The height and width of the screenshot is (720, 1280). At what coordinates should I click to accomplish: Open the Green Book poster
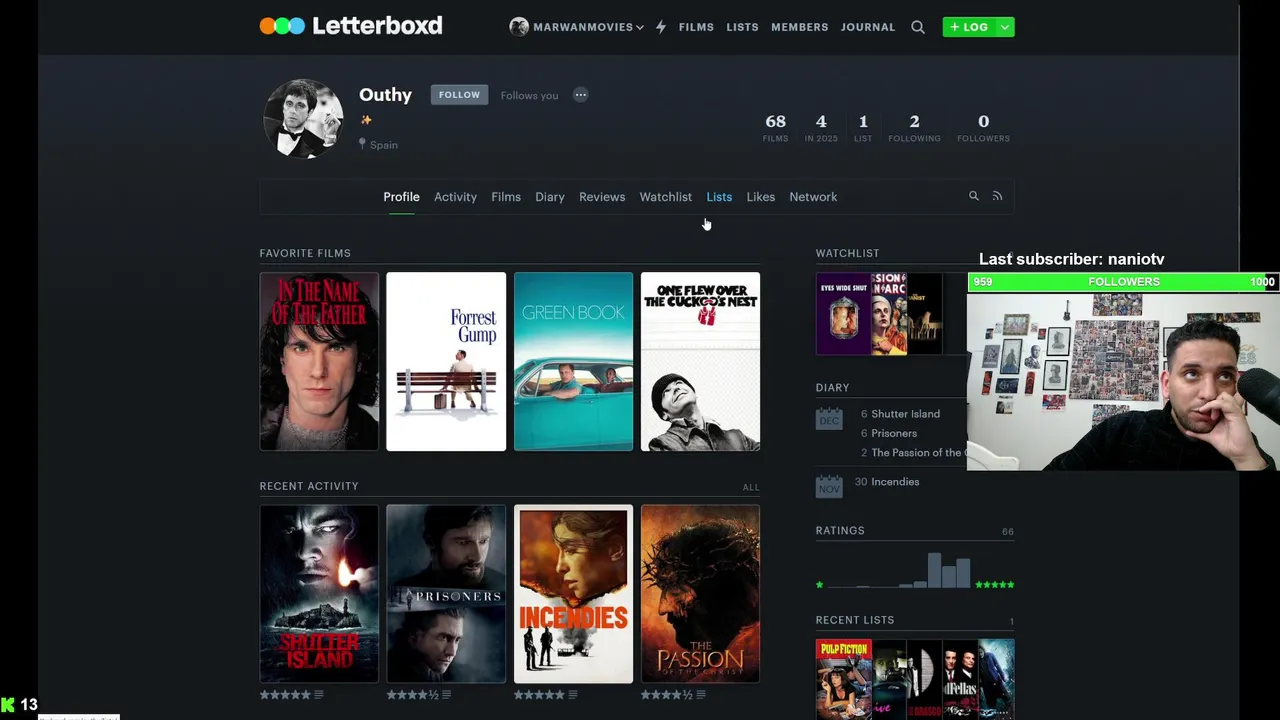[573, 362]
